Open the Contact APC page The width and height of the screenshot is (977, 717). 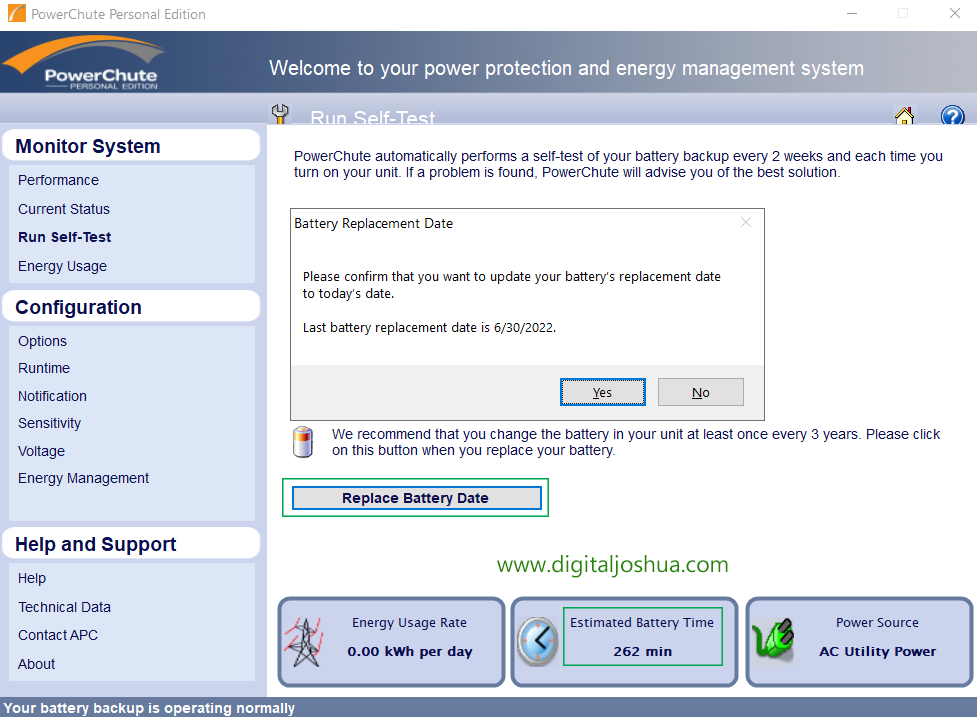tap(58, 635)
